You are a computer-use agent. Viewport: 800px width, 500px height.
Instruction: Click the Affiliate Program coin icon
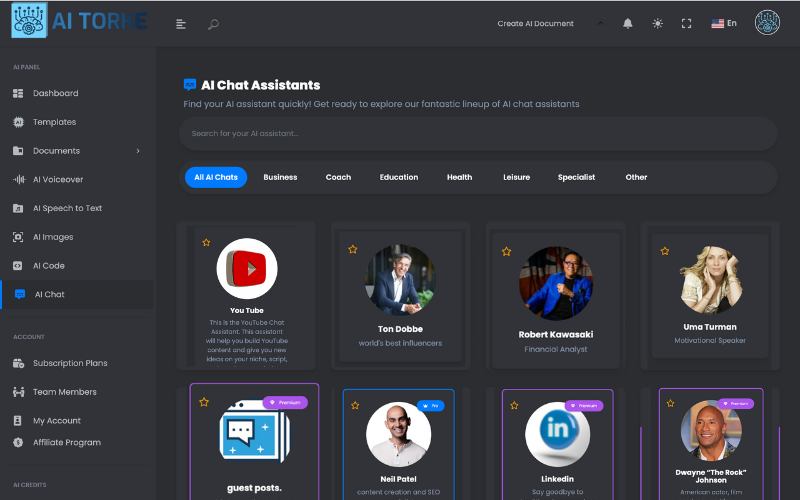pos(18,443)
